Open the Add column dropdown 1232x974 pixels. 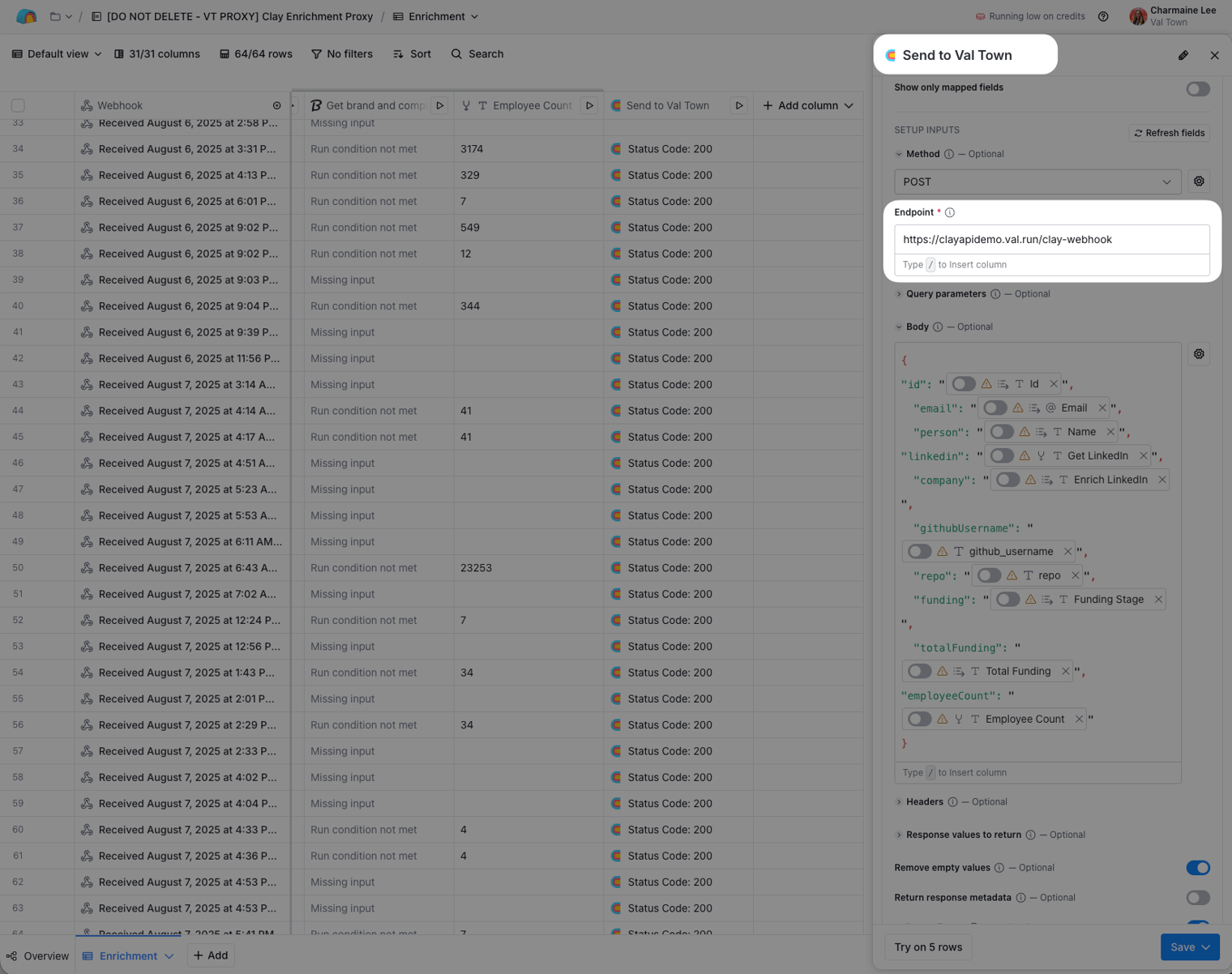point(808,105)
